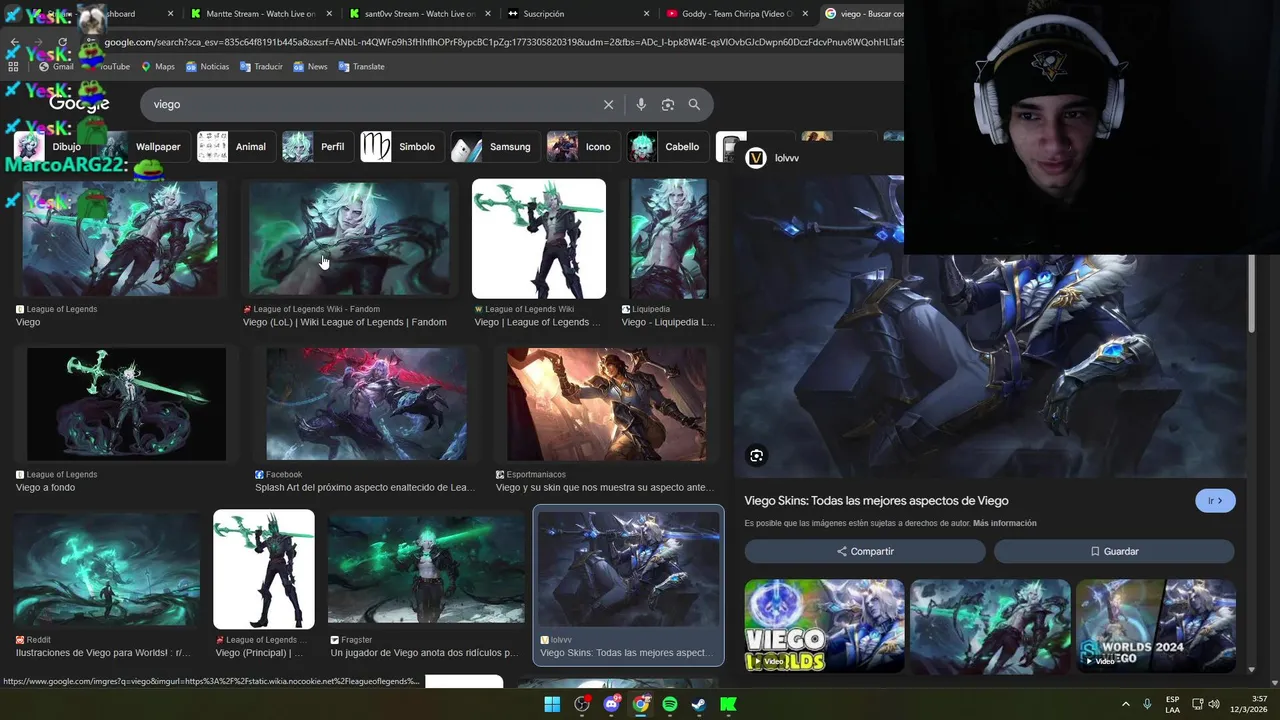1280x720 pixels.
Task: Open the VIEGO WORLDS related video thumbnail
Action: (824, 626)
